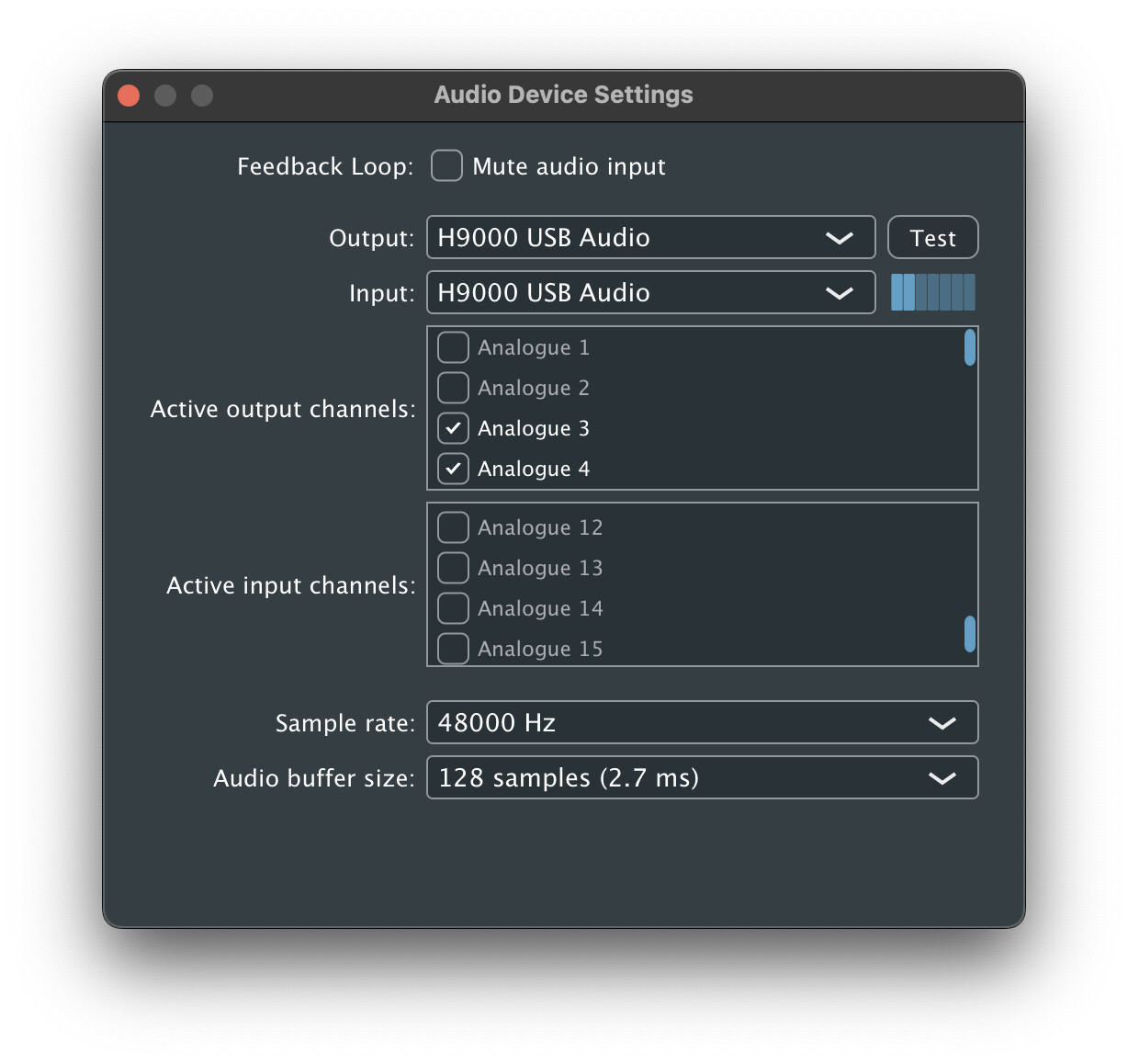The height and width of the screenshot is (1064, 1128).
Task: Enable Analogue 13 input channel
Action: [x=453, y=569]
